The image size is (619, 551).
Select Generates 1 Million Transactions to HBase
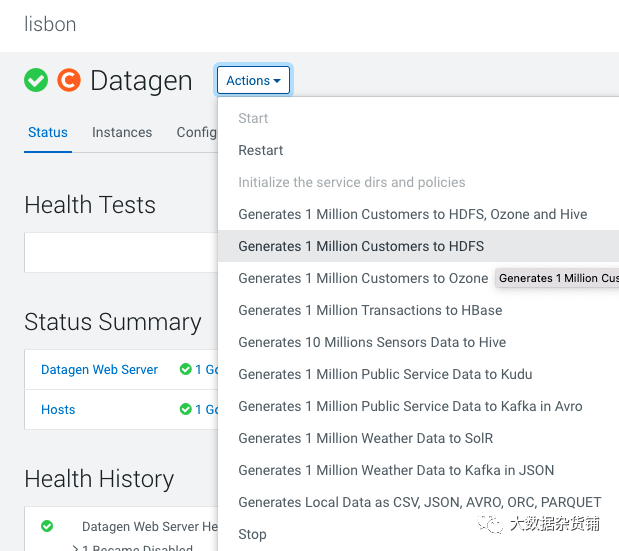(x=370, y=310)
